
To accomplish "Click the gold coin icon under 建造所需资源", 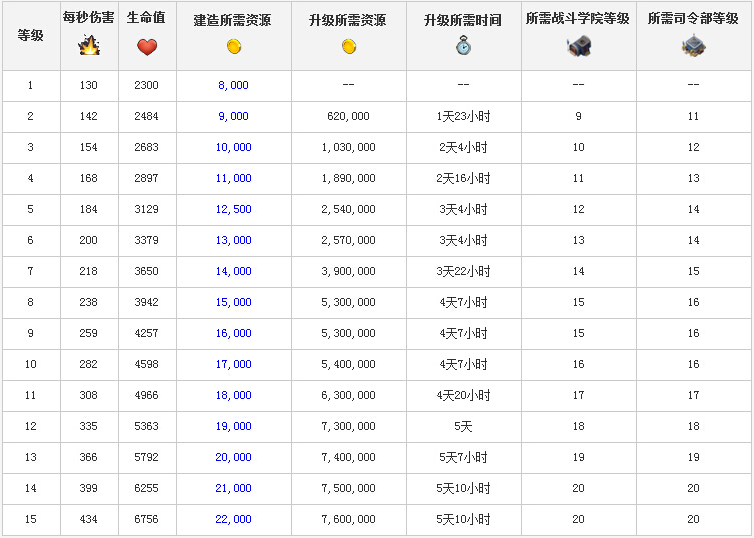I will point(233,46).
